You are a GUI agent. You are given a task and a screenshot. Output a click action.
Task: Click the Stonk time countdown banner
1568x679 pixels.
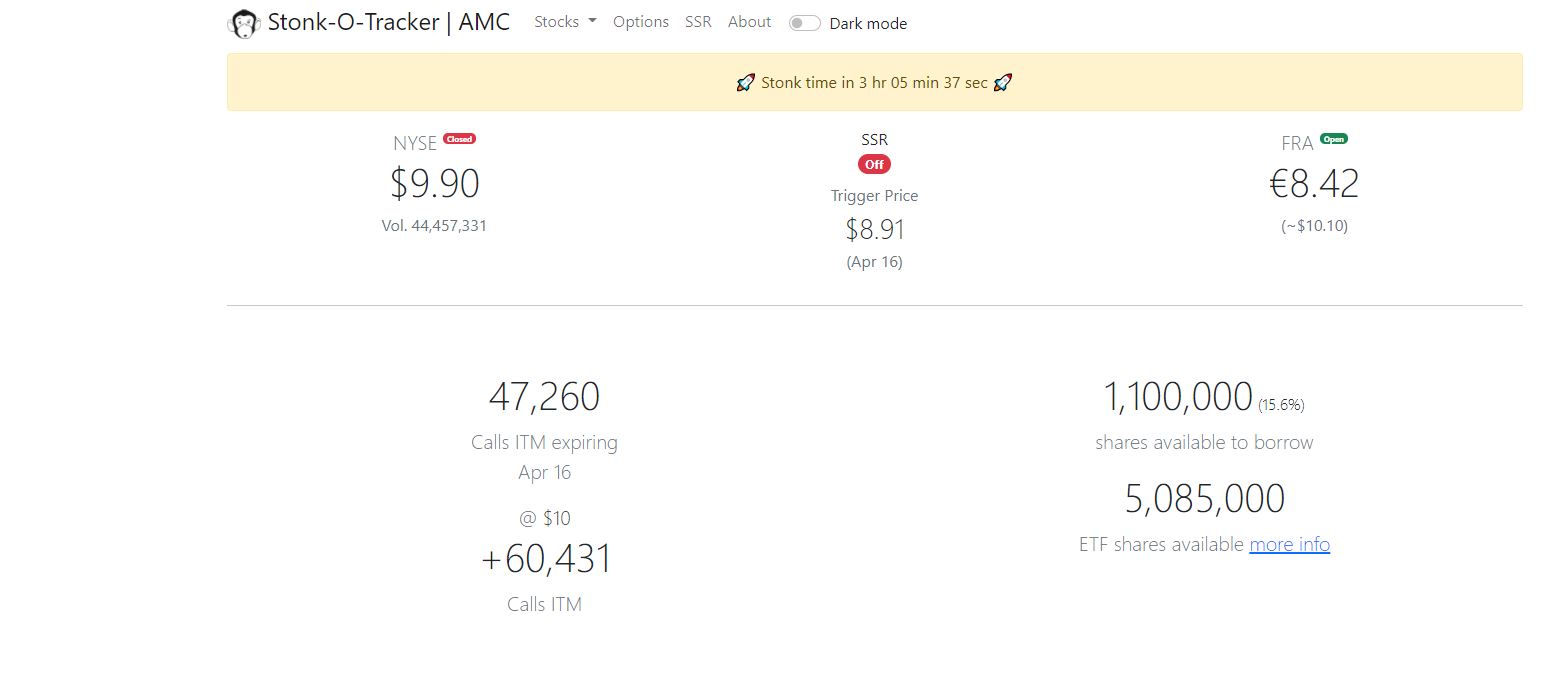874,83
